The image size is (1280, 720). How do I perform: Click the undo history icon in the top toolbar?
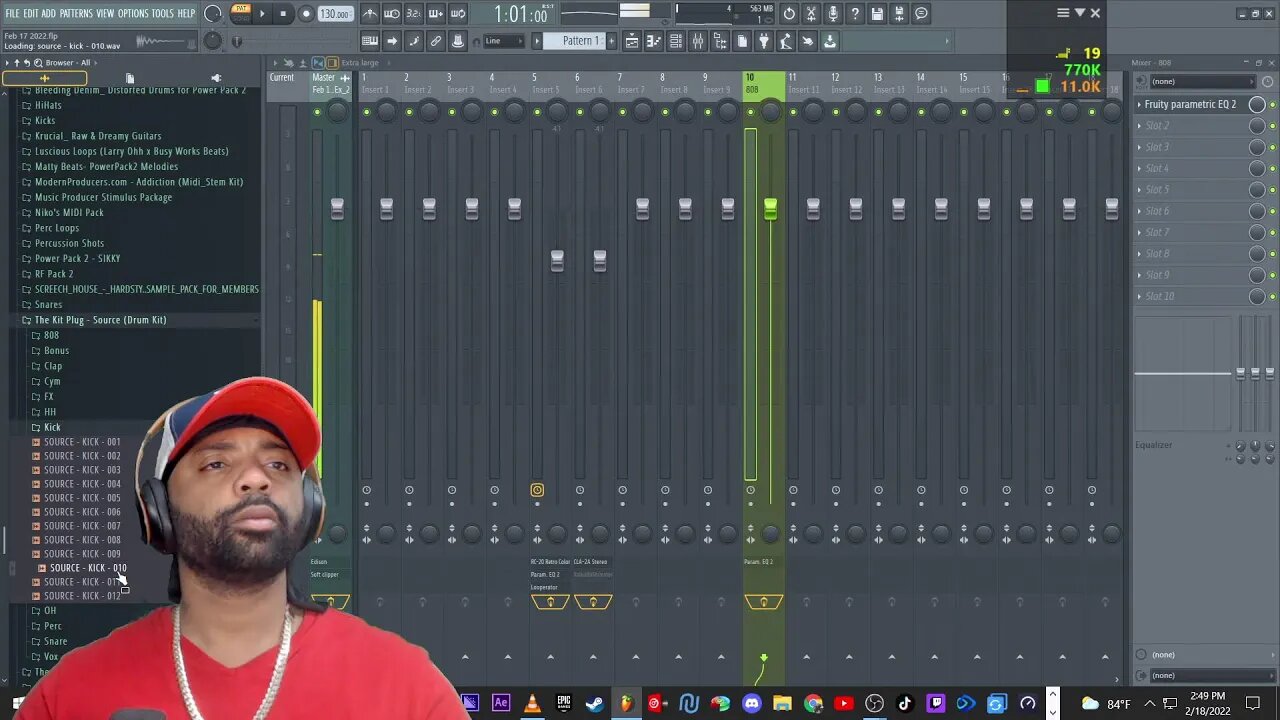pos(789,14)
